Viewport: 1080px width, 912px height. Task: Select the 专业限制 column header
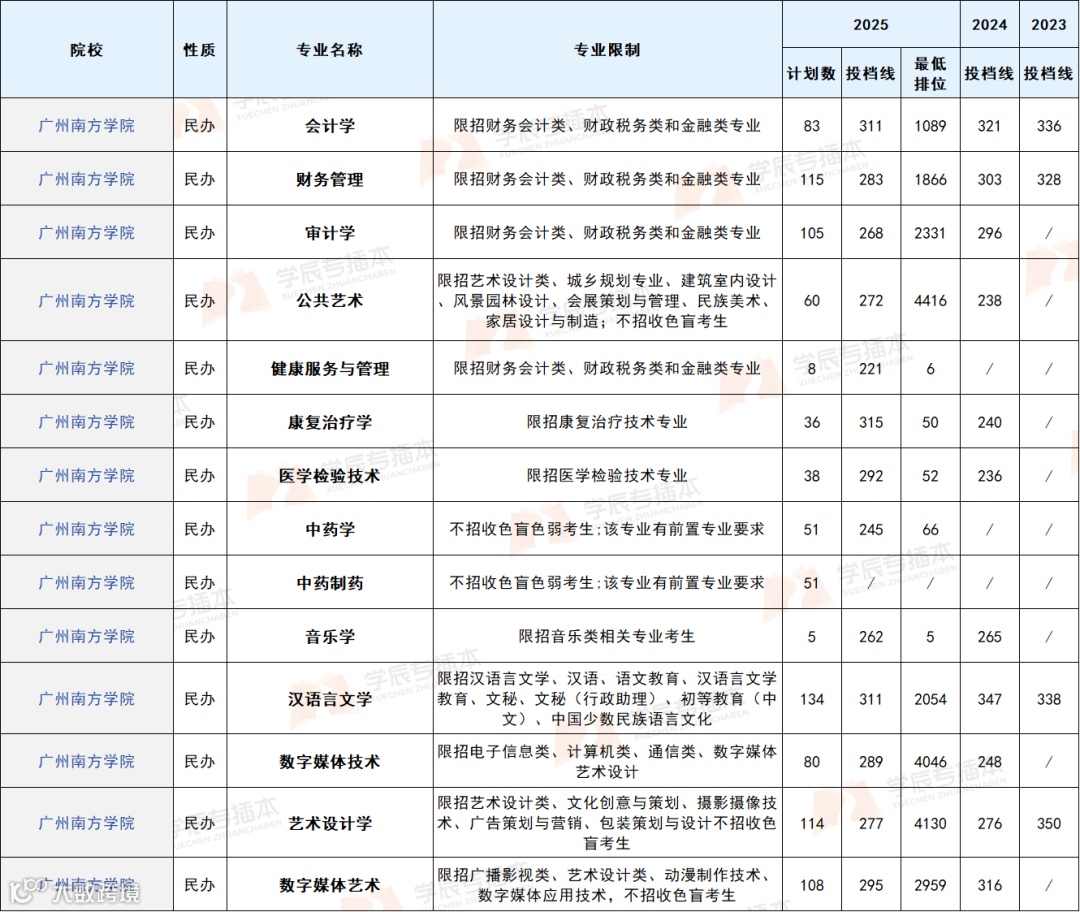click(608, 50)
